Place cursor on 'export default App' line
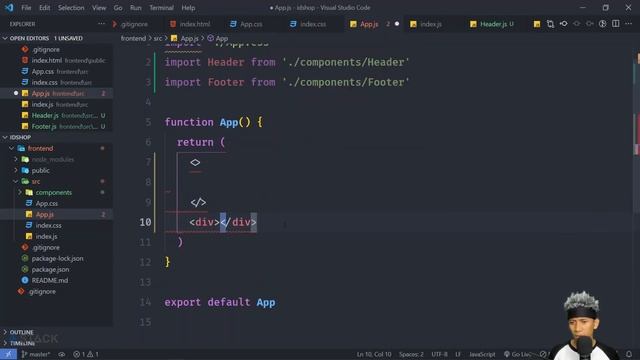 pos(220,302)
